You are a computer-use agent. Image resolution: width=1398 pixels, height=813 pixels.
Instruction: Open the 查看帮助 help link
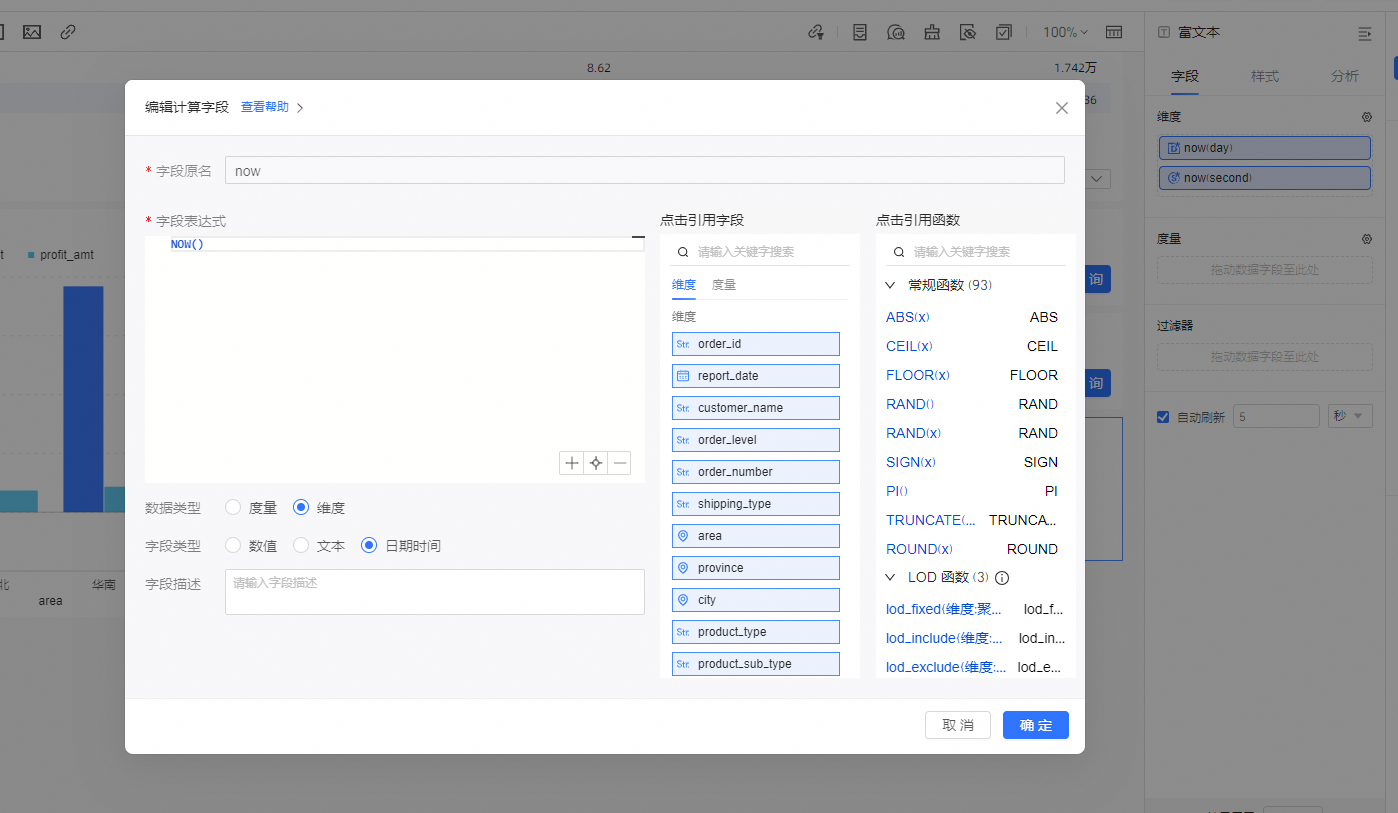click(265, 107)
